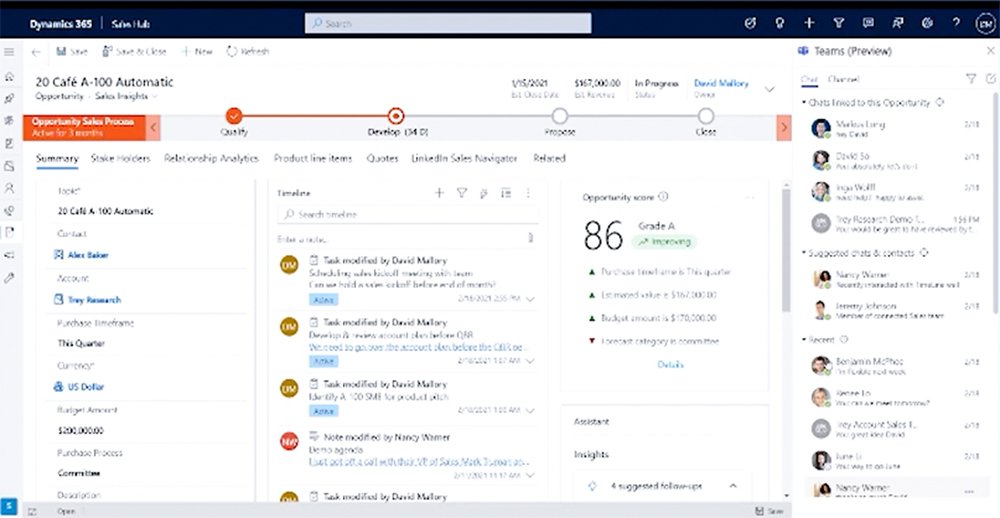Viewport: 1000px width, 518px height.
Task: Open LinkedIn Sales Navigator tab
Action: point(464,158)
